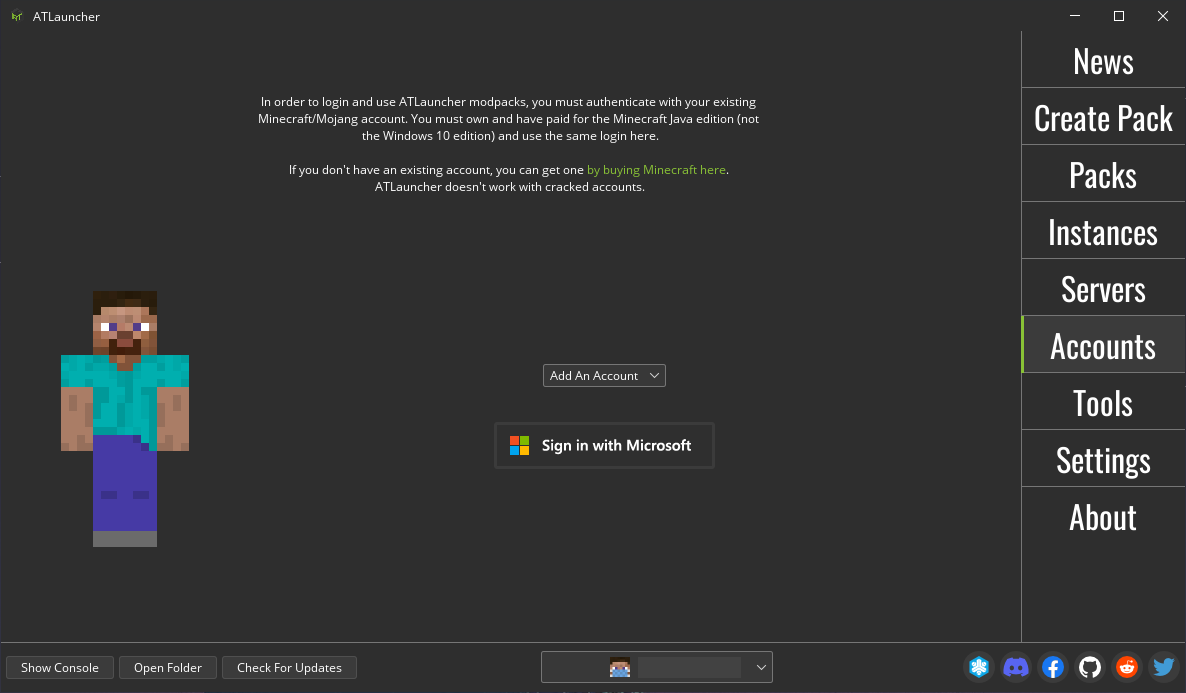Open the Packs section
The height and width of the screenshot is (693, 1186).
[x=1102, y=174]
